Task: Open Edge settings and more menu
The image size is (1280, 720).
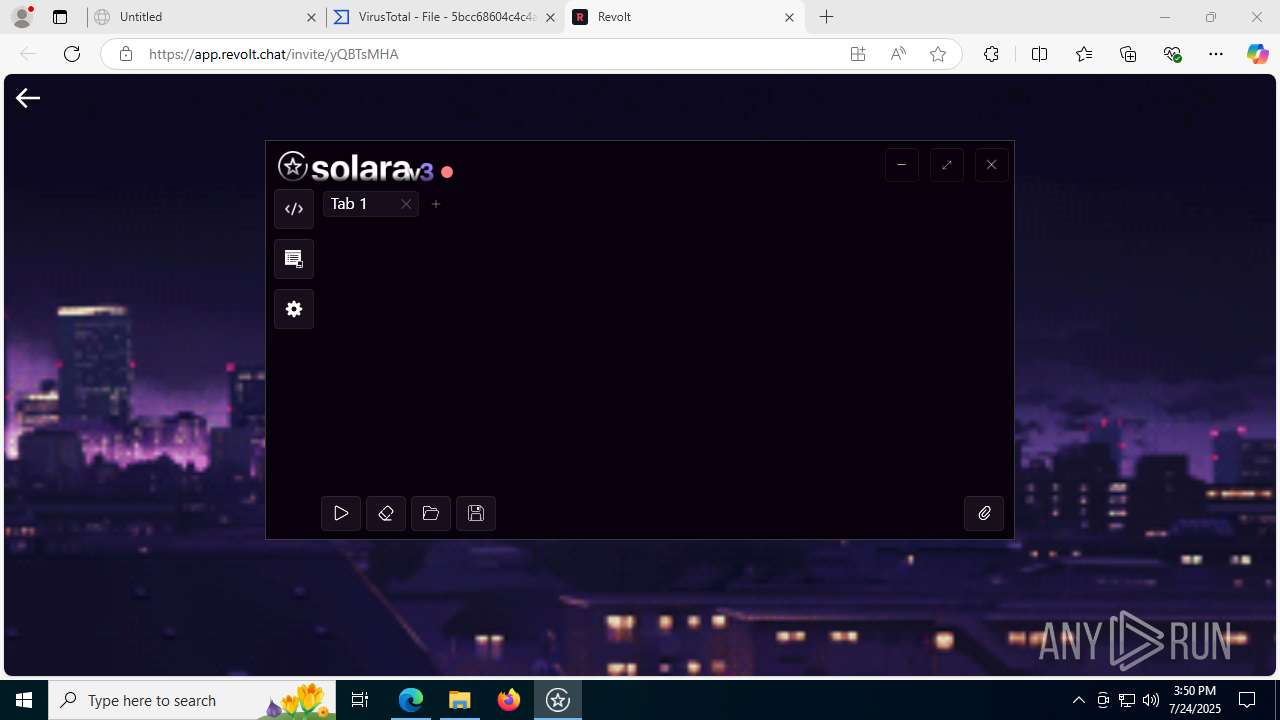Action: [x=1216, y=54]
